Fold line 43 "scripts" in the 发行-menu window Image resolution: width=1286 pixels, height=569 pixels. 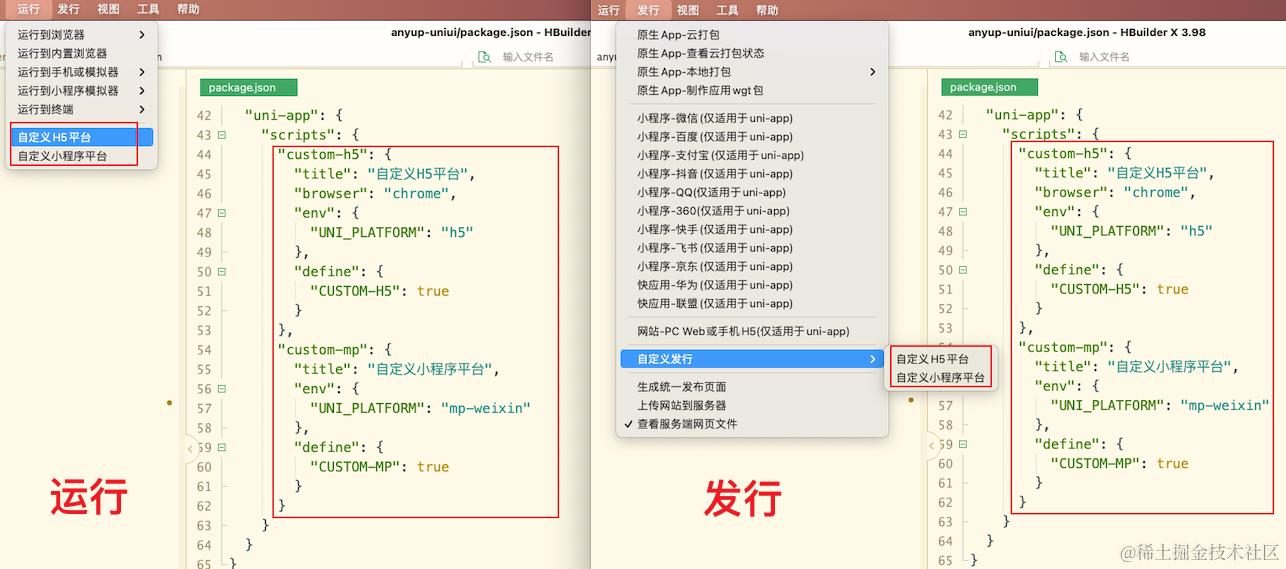coord(963,134)
